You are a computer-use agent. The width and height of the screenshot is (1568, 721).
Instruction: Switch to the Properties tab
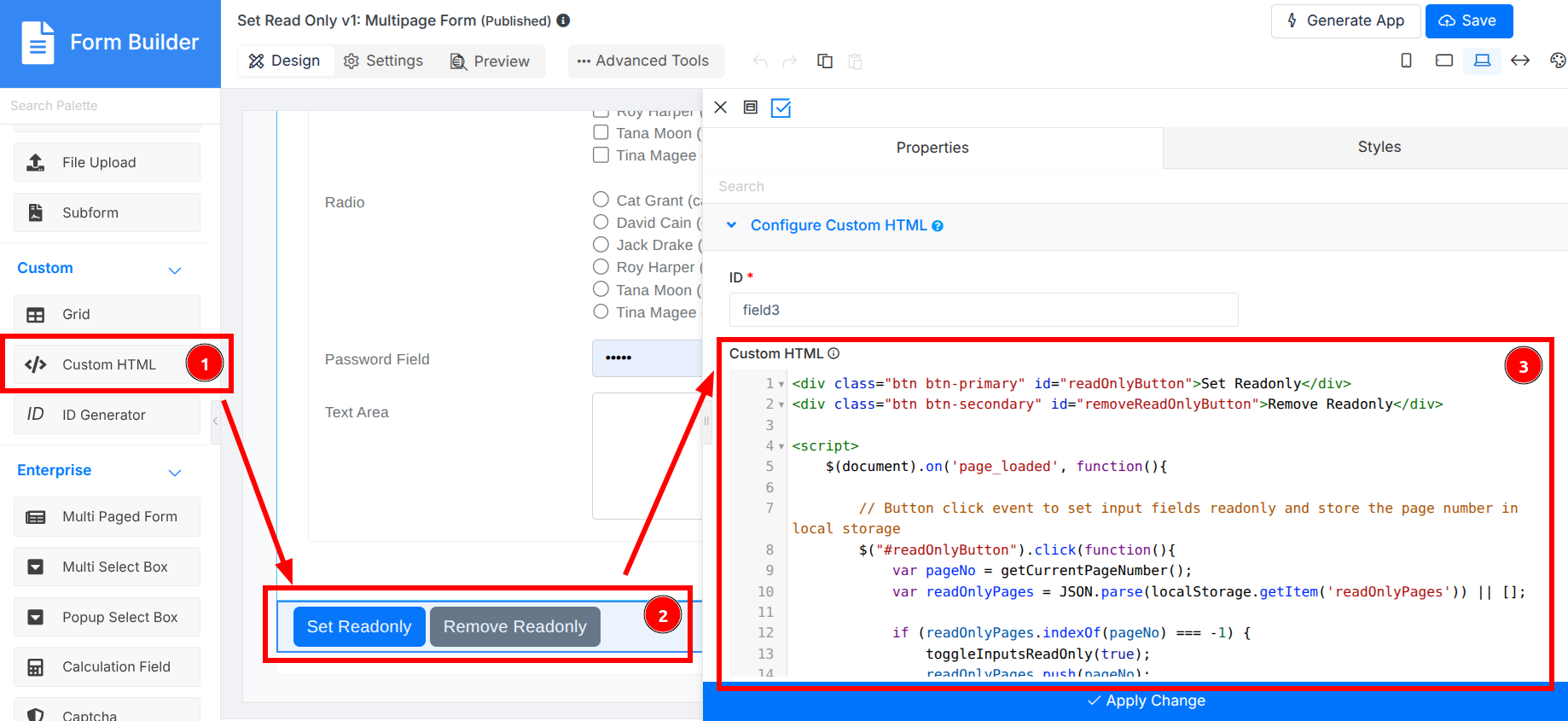point(932,148)
